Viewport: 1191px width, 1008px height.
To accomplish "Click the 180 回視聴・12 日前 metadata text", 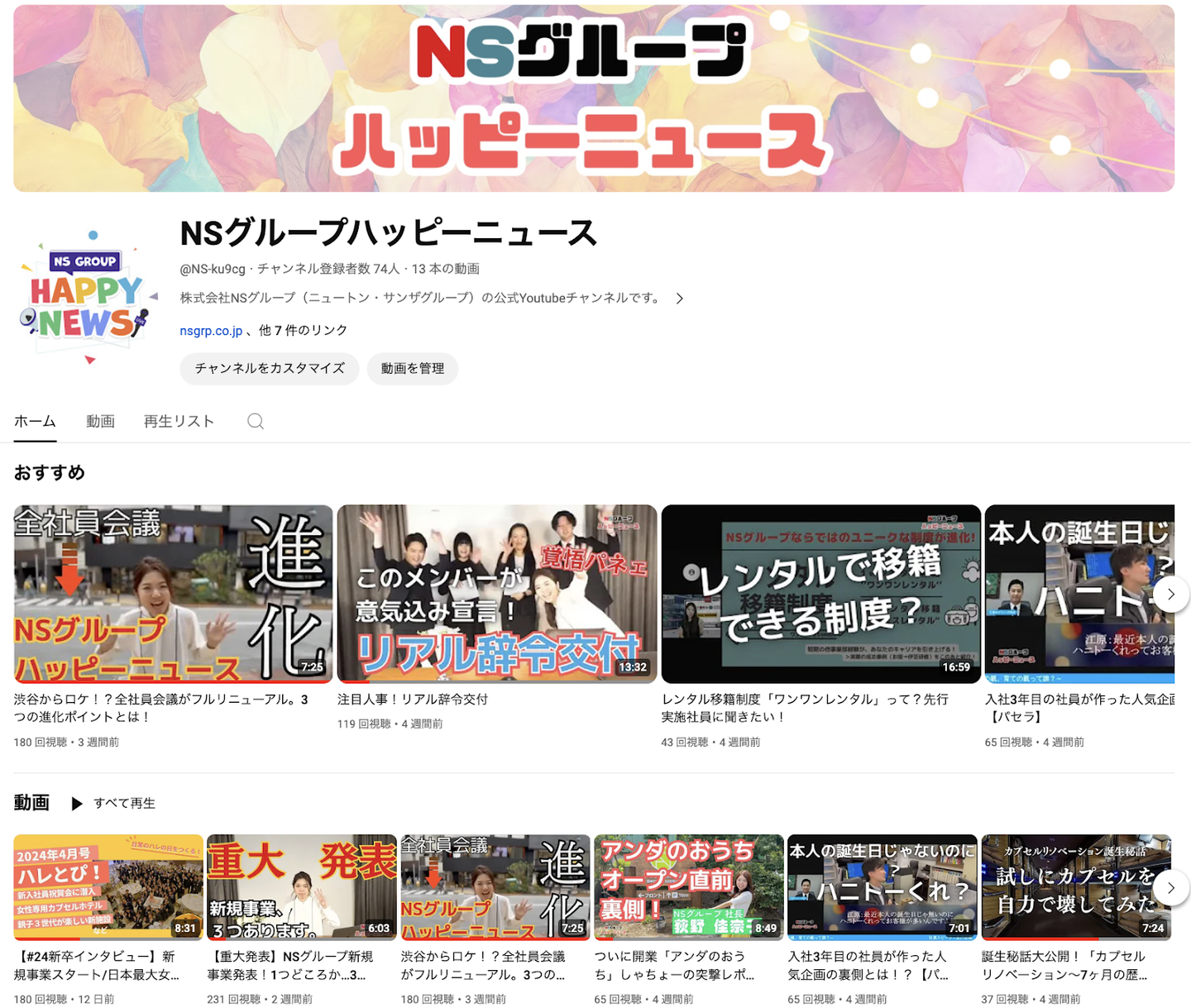I will (65, 1000).
